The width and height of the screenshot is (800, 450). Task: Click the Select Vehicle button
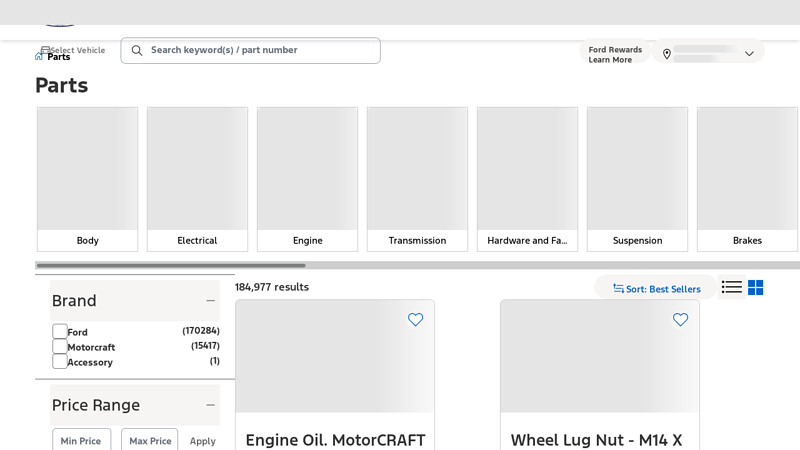coord(73,49)
